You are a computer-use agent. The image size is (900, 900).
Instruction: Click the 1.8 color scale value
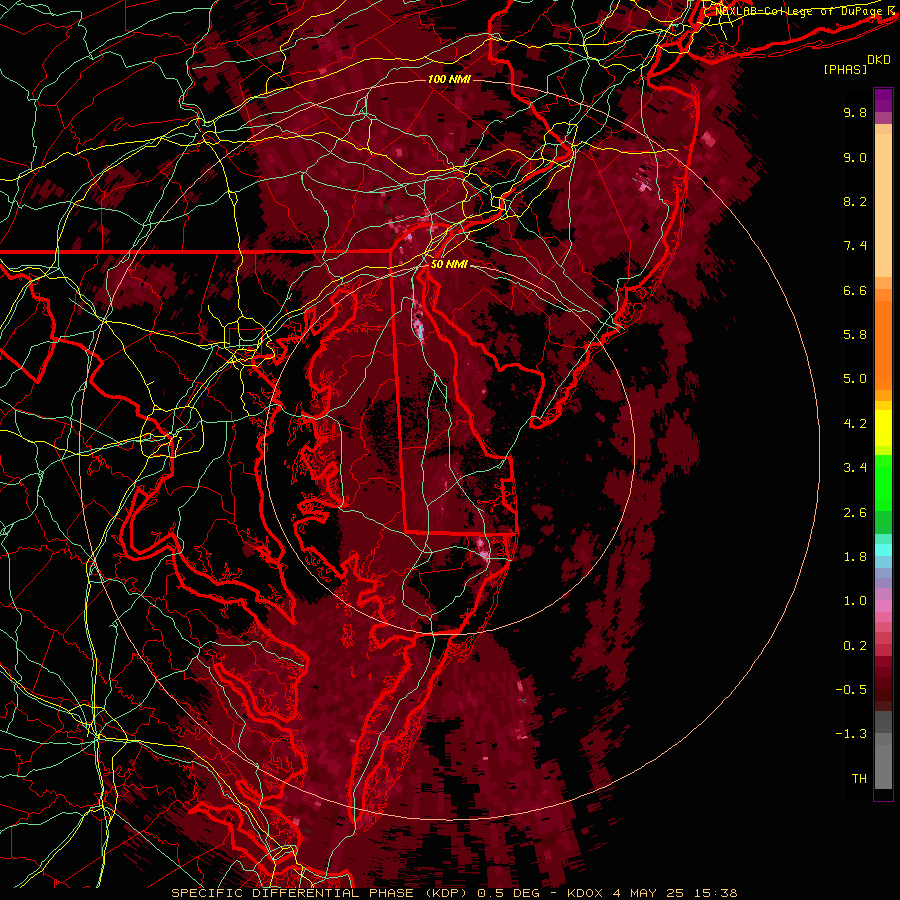[855, 557]
